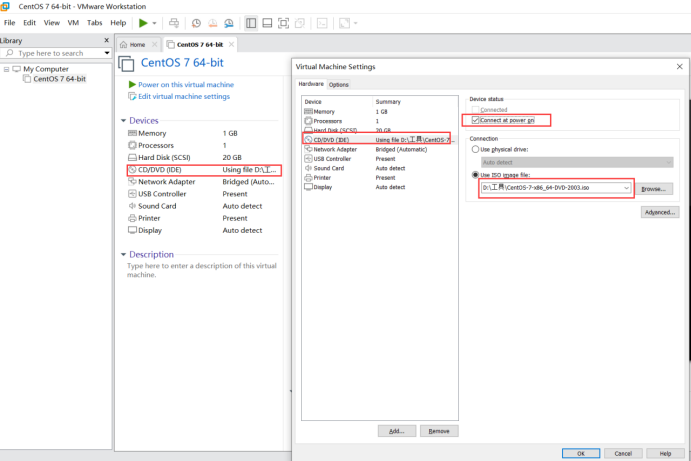The image size is (691, 461).
Task: Select USB Controller in the settings device list
Action: (x=333, y=158)
